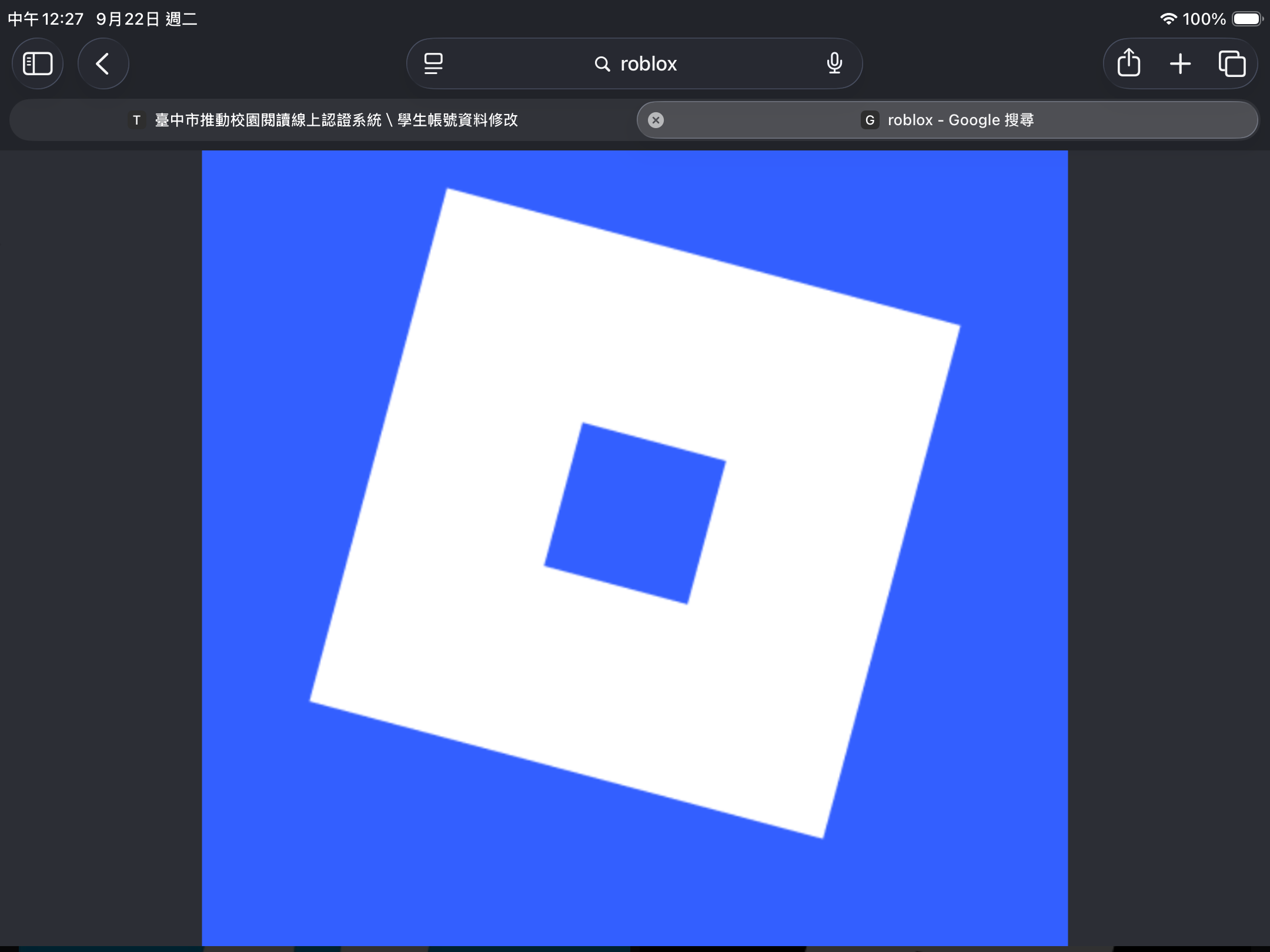Close the roblox Google search tab
1270x952 pixels.
pos(656,120)
